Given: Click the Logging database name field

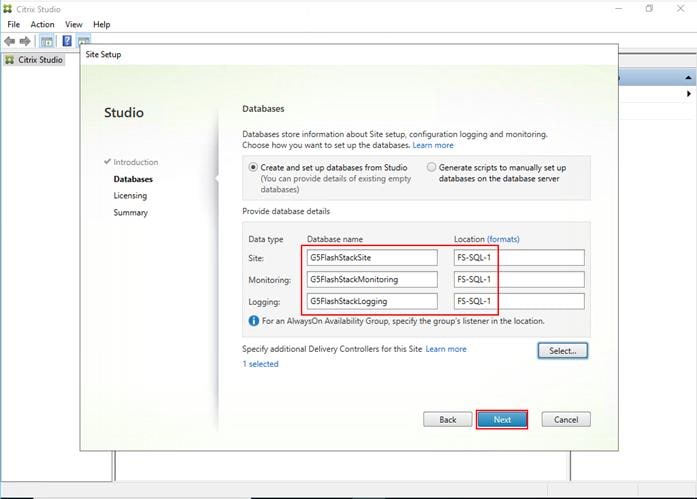Looking at the screenshot, I should pyautogui.click(x=372, y=301).
